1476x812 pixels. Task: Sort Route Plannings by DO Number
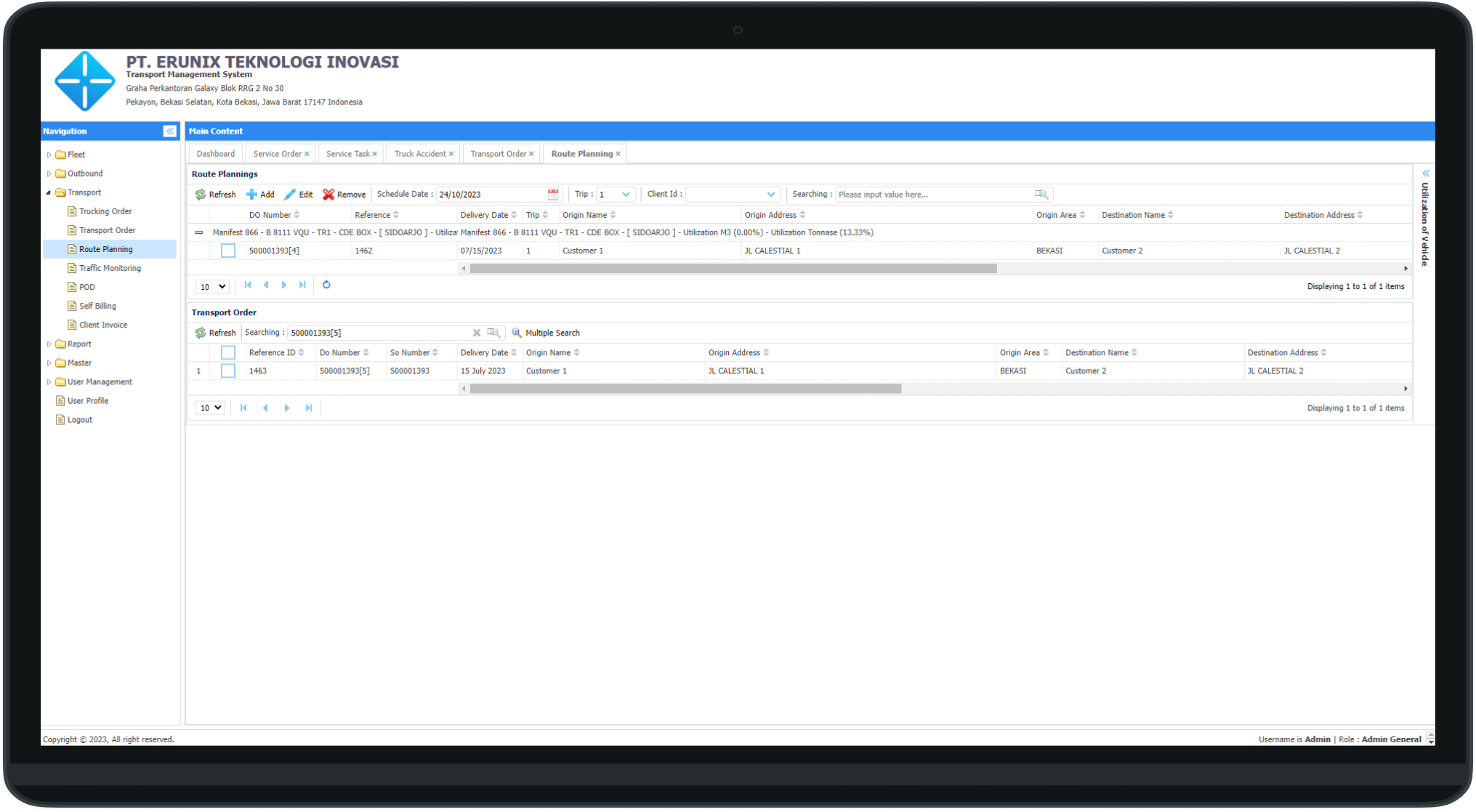click(x=274, y=215)
